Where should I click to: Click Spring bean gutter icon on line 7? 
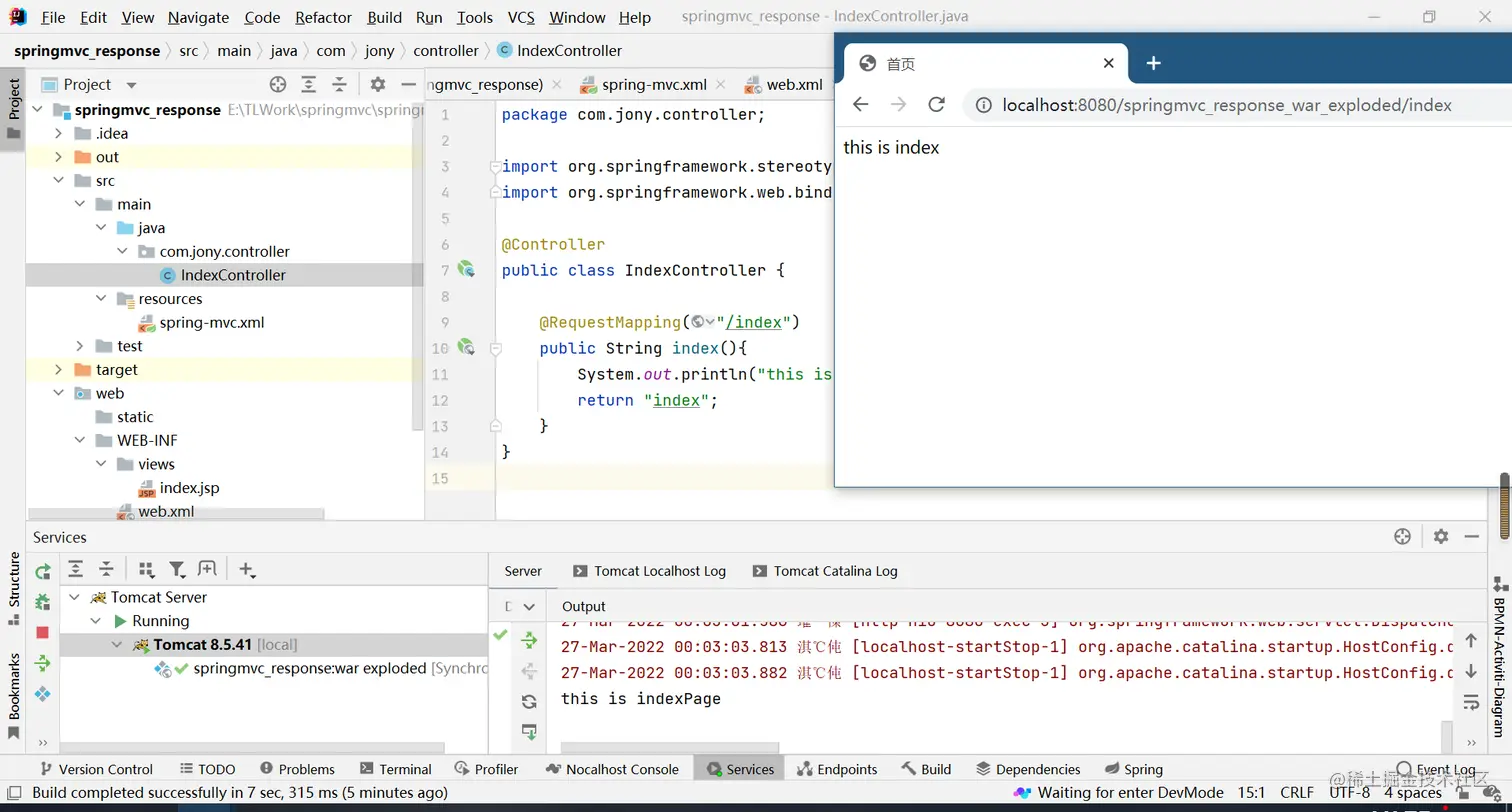[465, 269]
